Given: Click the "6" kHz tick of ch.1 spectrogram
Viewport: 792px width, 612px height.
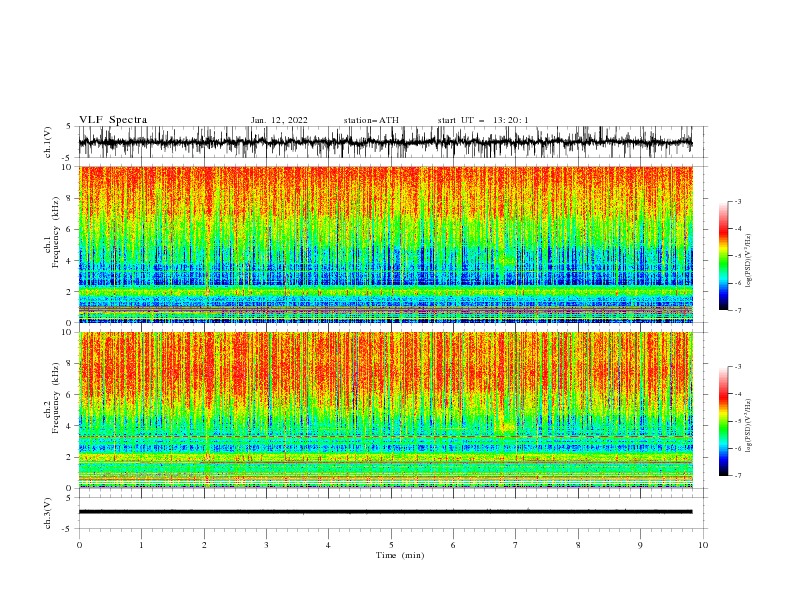Looking at the screenshot, I should [70, 229].
